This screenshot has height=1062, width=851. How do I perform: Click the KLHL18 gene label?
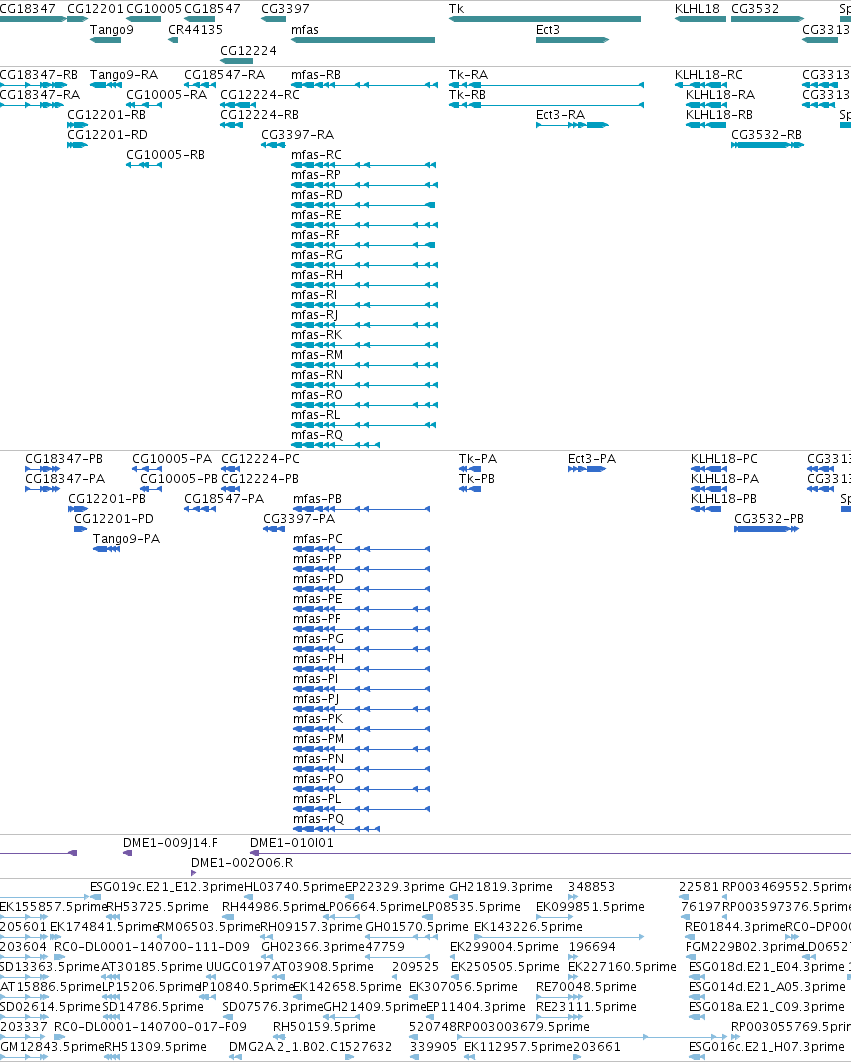697,9
